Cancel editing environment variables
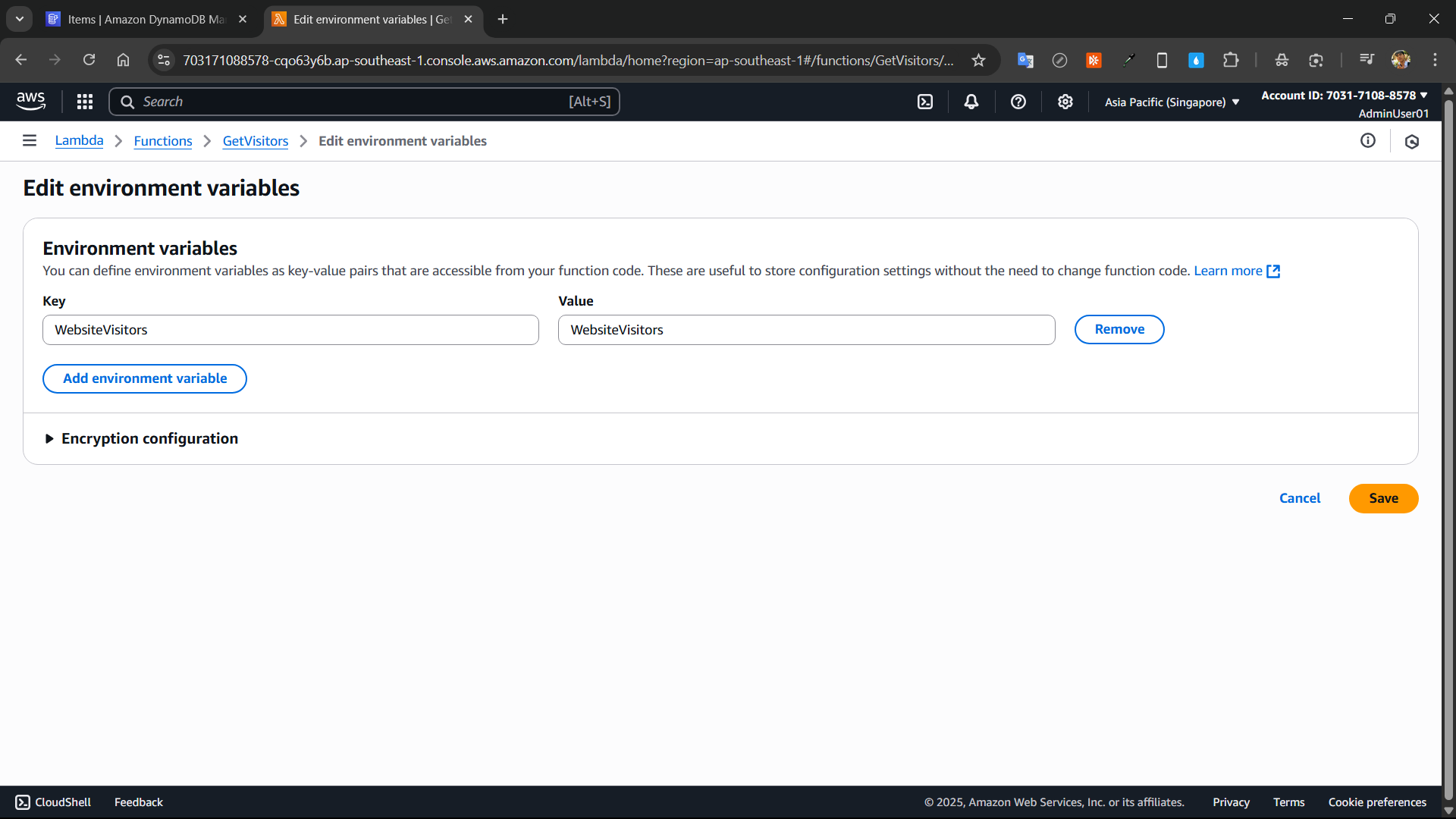 tap(1300, 498)
